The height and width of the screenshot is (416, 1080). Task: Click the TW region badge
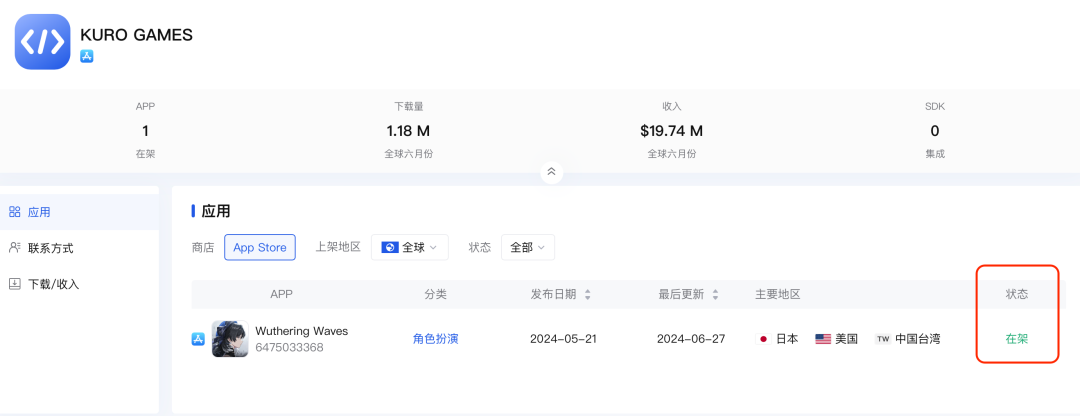882,339
